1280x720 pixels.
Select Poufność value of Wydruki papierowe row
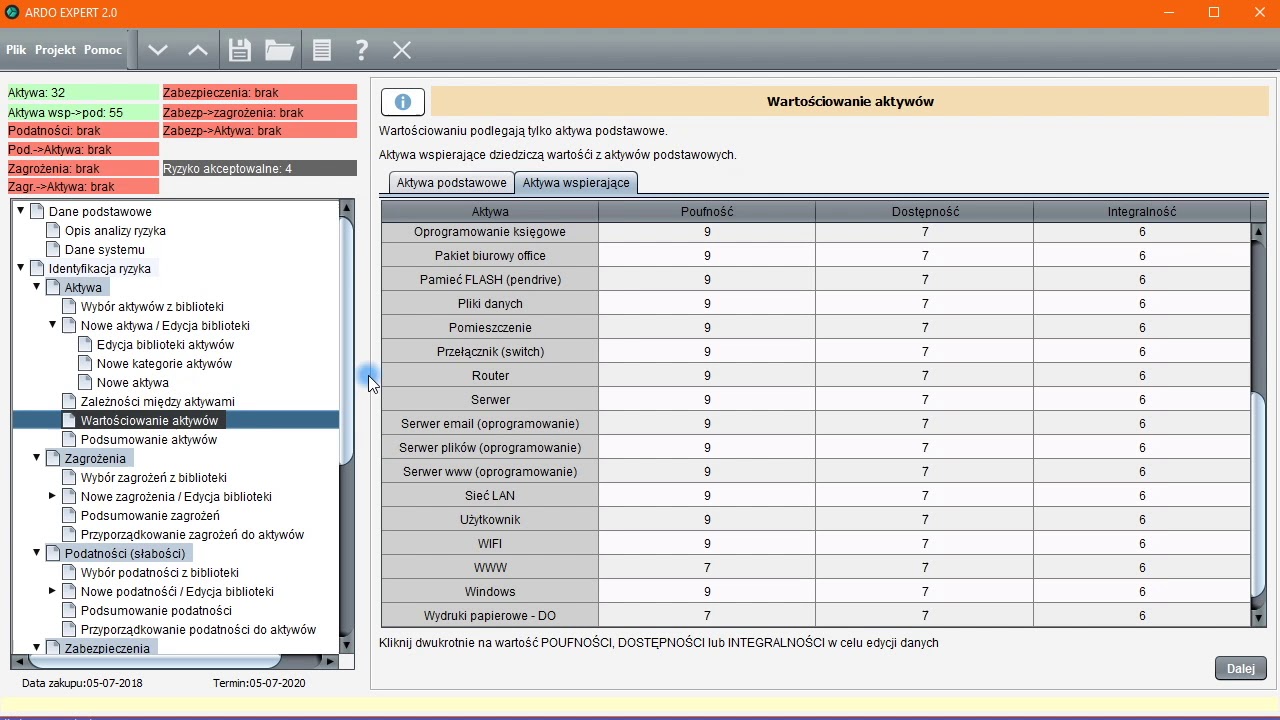point(707,615)
